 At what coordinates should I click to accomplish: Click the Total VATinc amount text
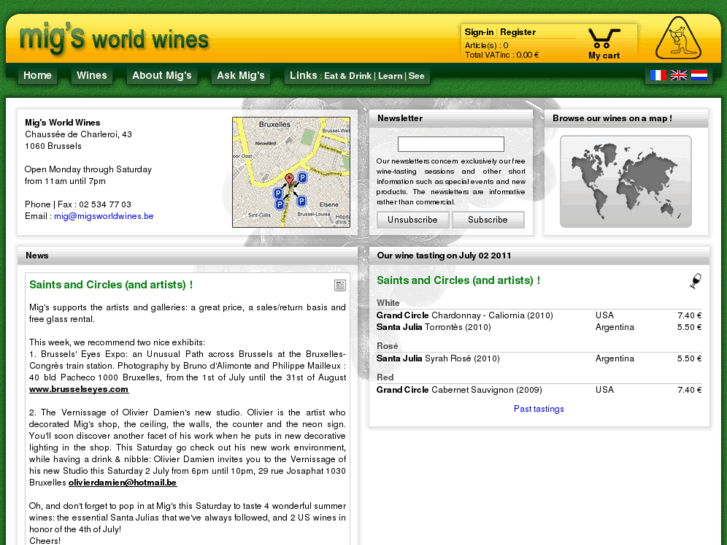coord(502,55)
